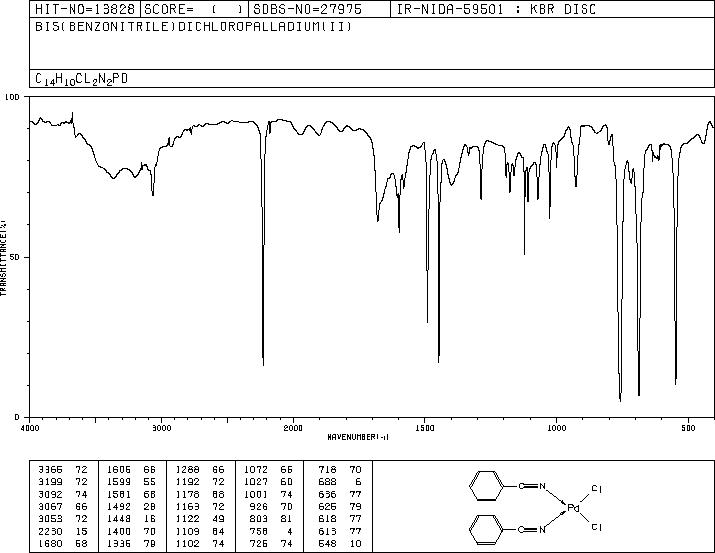Viewport: 715px width, 553px height.
Task: Select peak table entry 803
Action: 272,519
